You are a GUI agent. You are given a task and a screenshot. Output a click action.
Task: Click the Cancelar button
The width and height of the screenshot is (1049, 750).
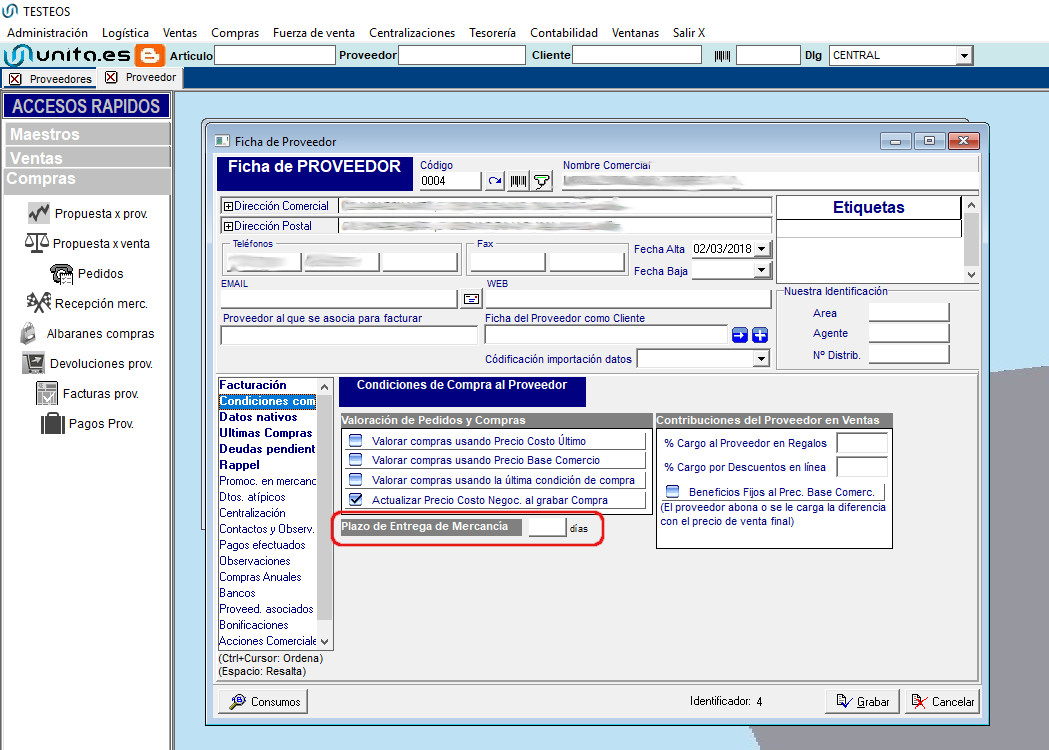coord(943,701)
